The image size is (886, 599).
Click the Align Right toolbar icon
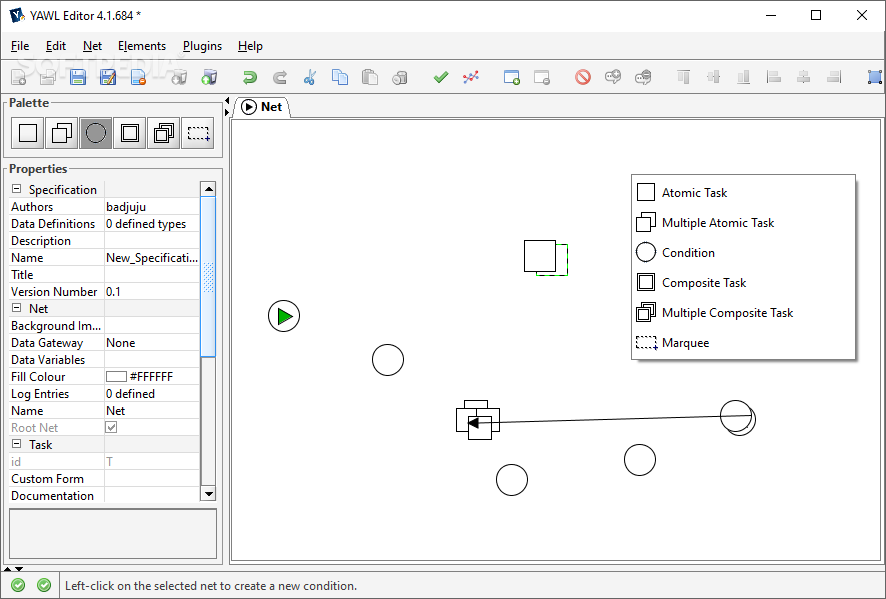click(833, 77)
